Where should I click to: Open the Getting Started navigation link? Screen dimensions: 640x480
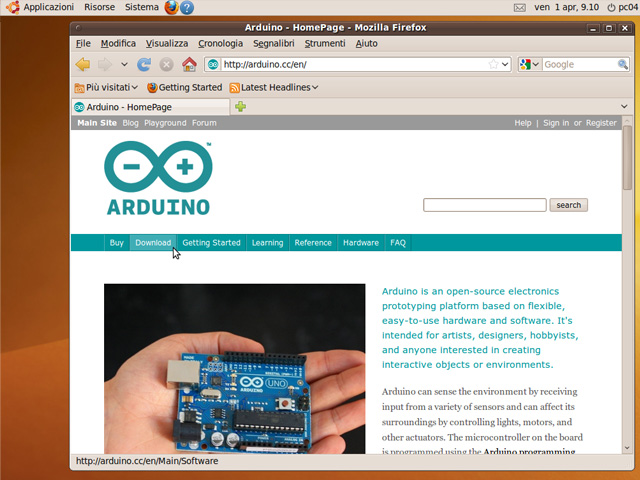pos(211,242)
